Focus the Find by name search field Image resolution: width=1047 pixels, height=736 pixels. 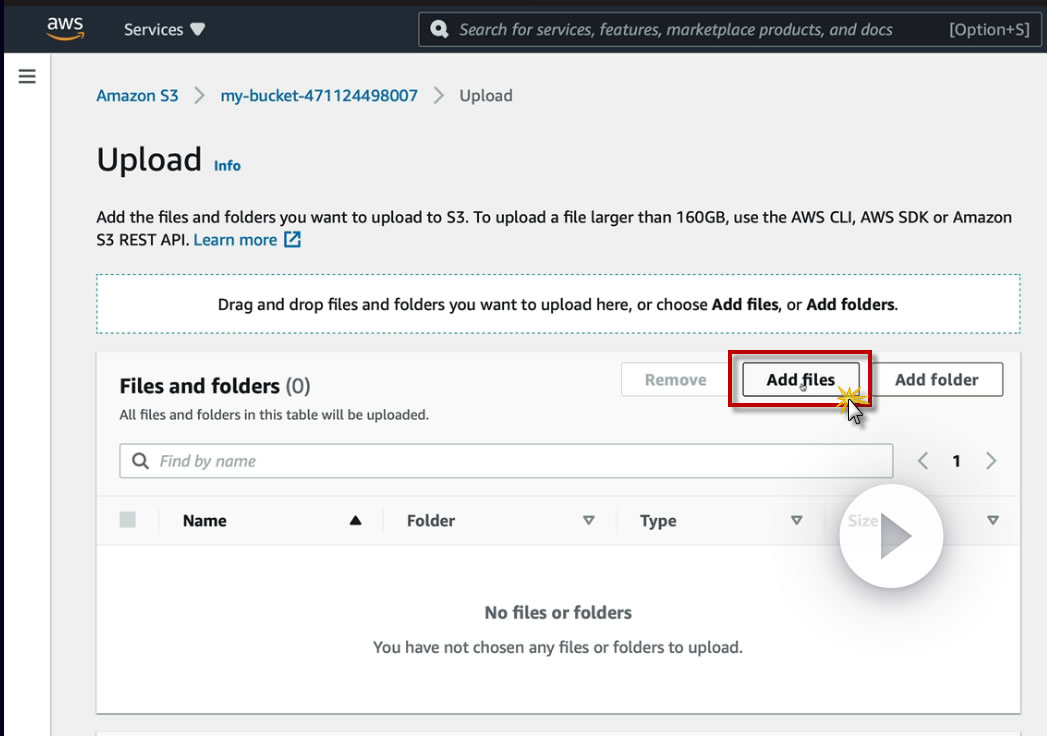(520, 461)
